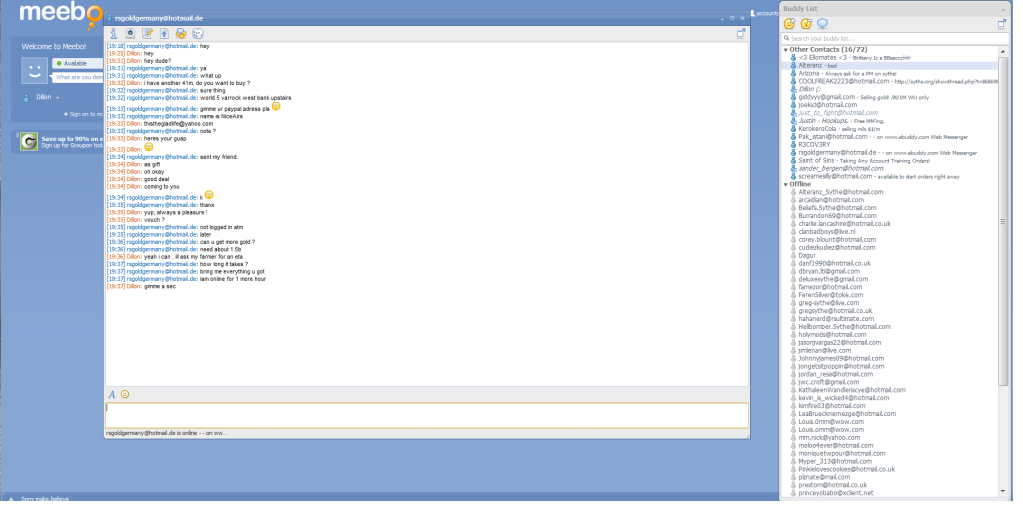Screen dimensions: 1023x510
Task: Click the Sony make.believe bar at bottom
Action: pyautogui.click(x=44, y=499)
